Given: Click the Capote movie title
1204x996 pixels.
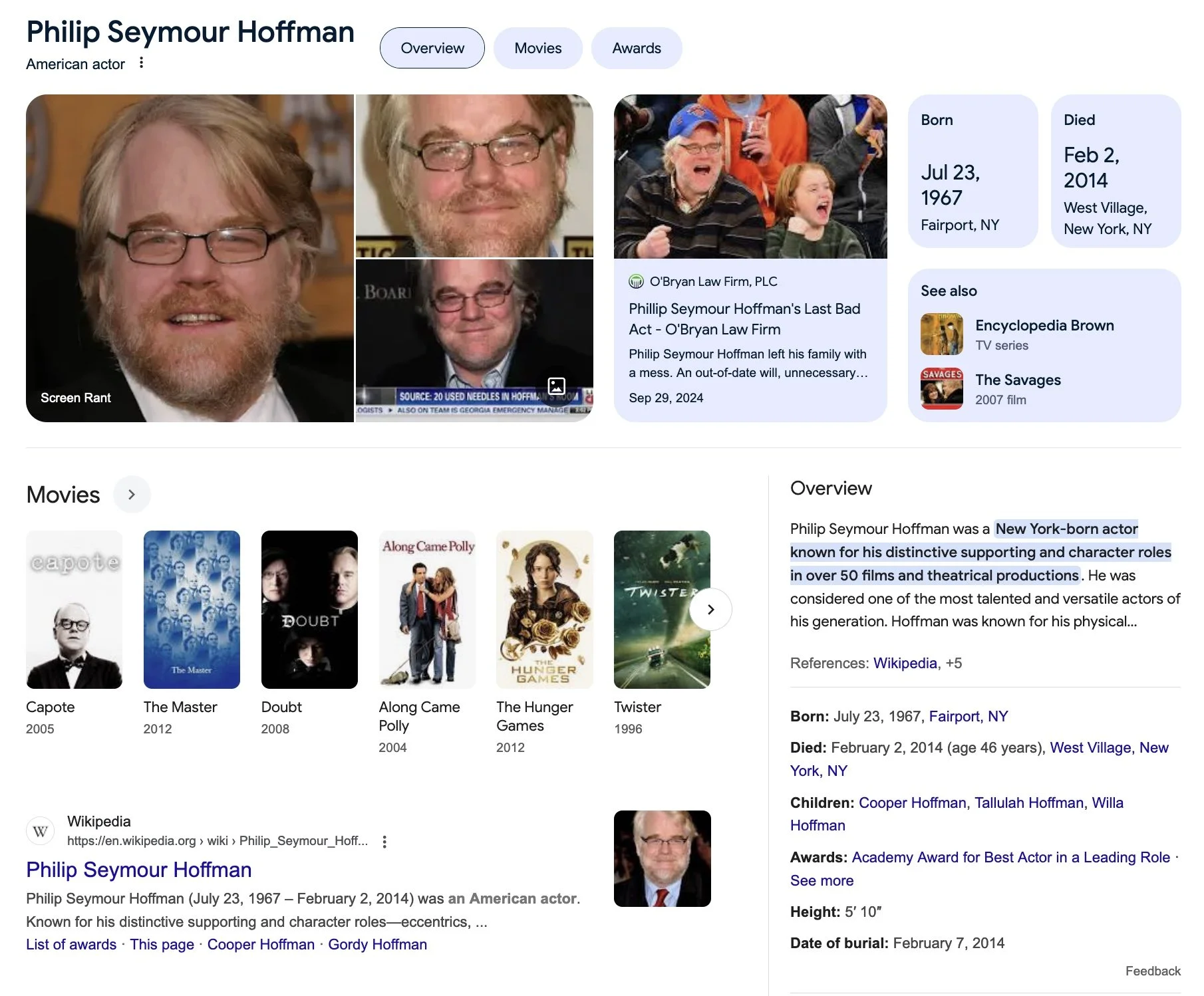Looking at the screenshot, I should click(51, 707).
